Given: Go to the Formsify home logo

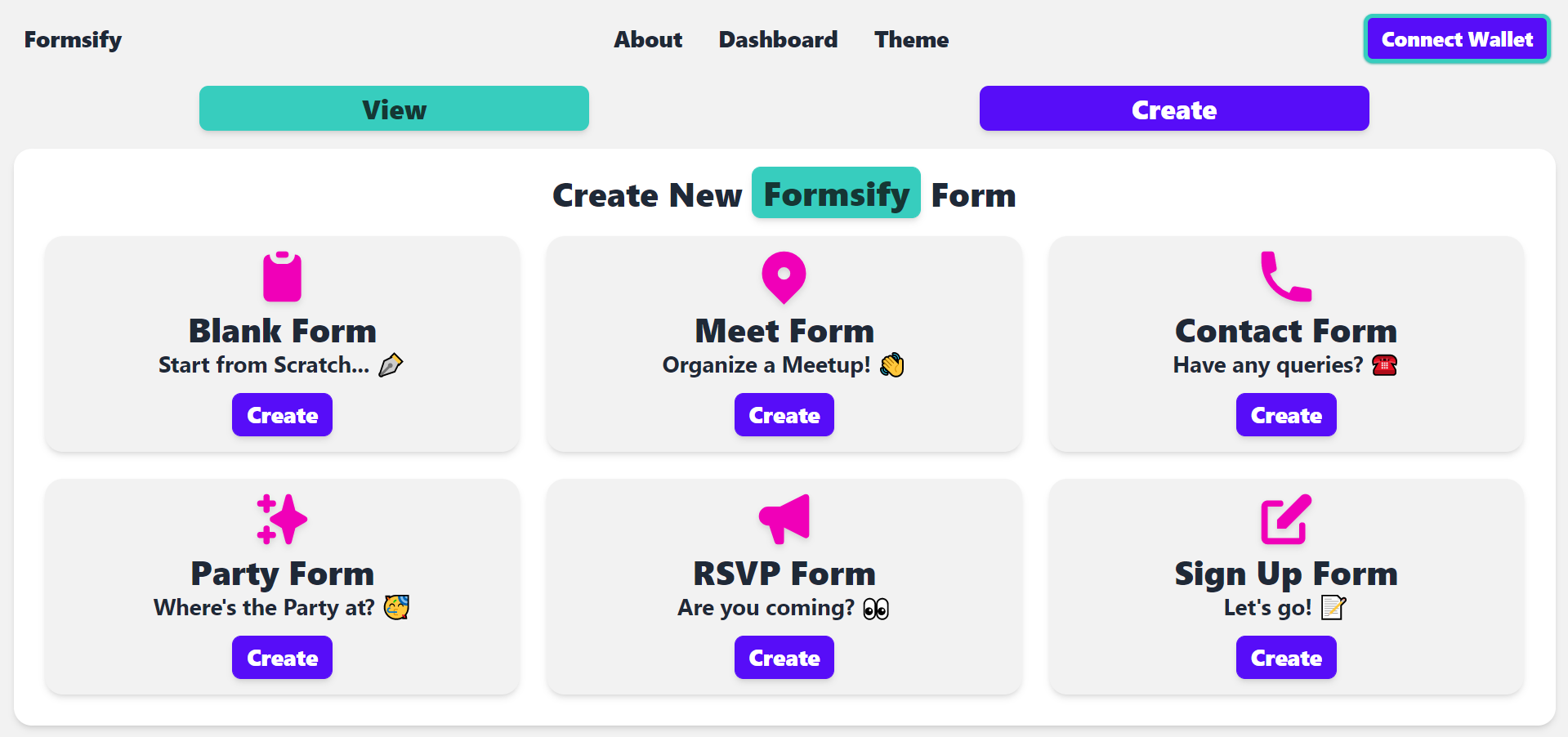Looking at the screenshot, I should tap(73, 39).
